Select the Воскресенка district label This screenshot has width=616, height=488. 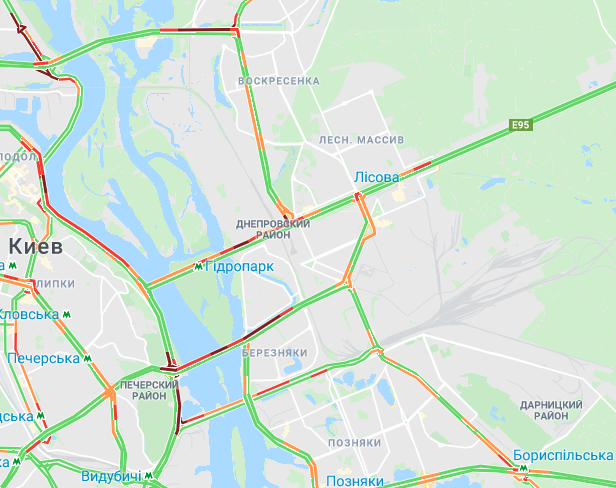pyautogui.click(x=279, y=81)
